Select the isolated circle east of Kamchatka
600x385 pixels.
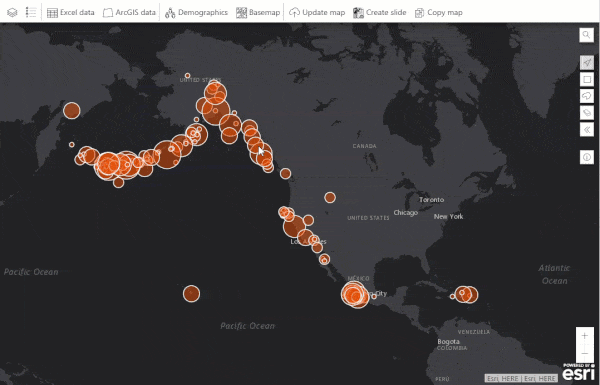click(x=72, y=111)
